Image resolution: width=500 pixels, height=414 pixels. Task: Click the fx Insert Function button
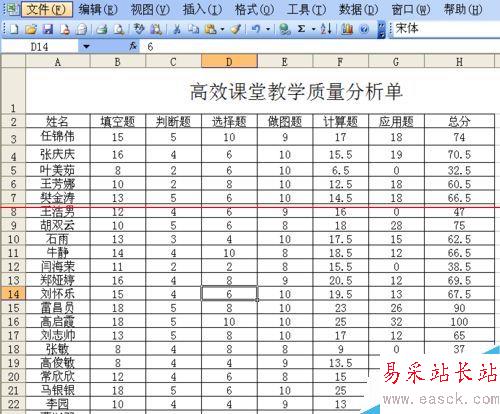click(133, 46)
